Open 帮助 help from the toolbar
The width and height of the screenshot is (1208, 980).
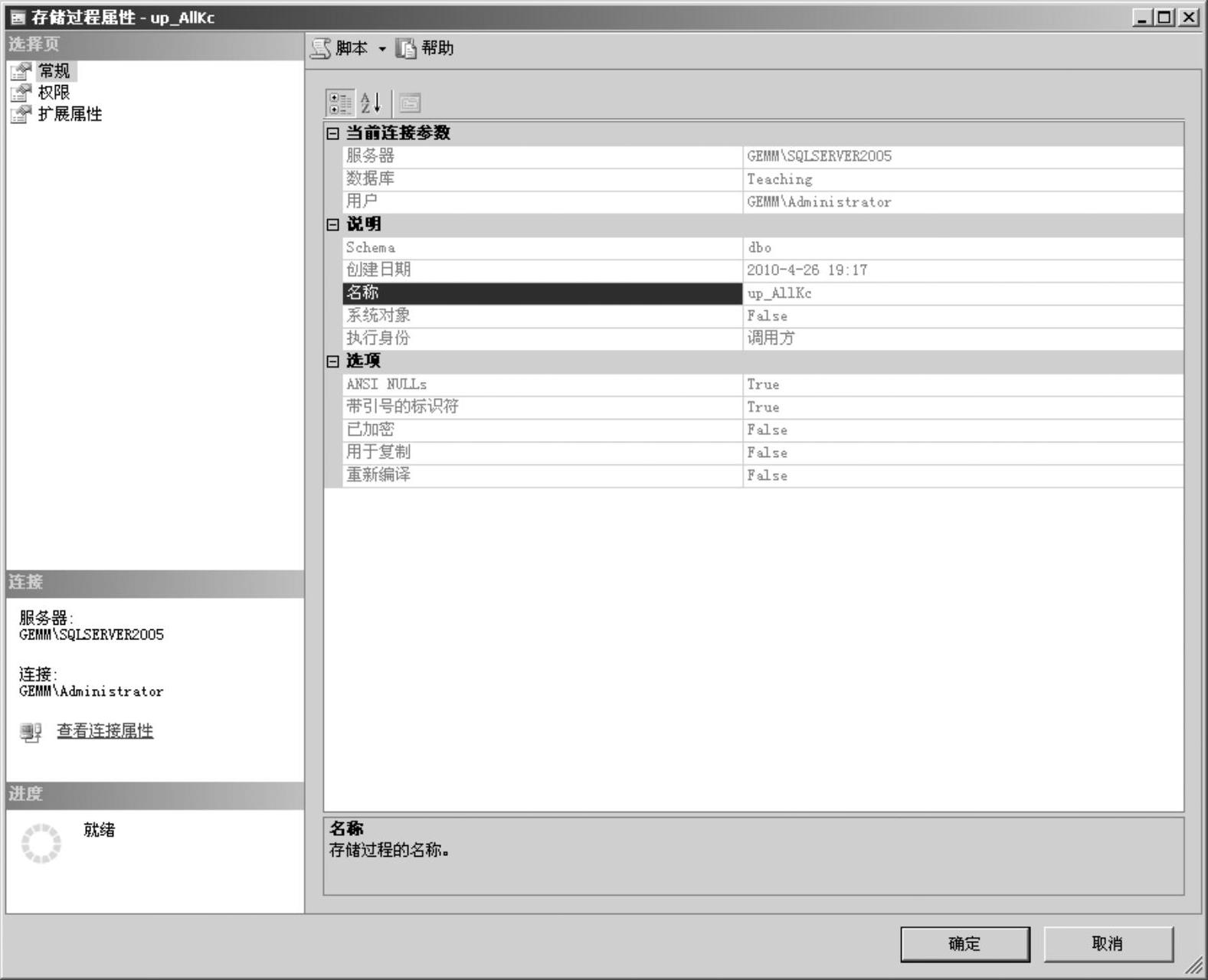tap(424, 49)
